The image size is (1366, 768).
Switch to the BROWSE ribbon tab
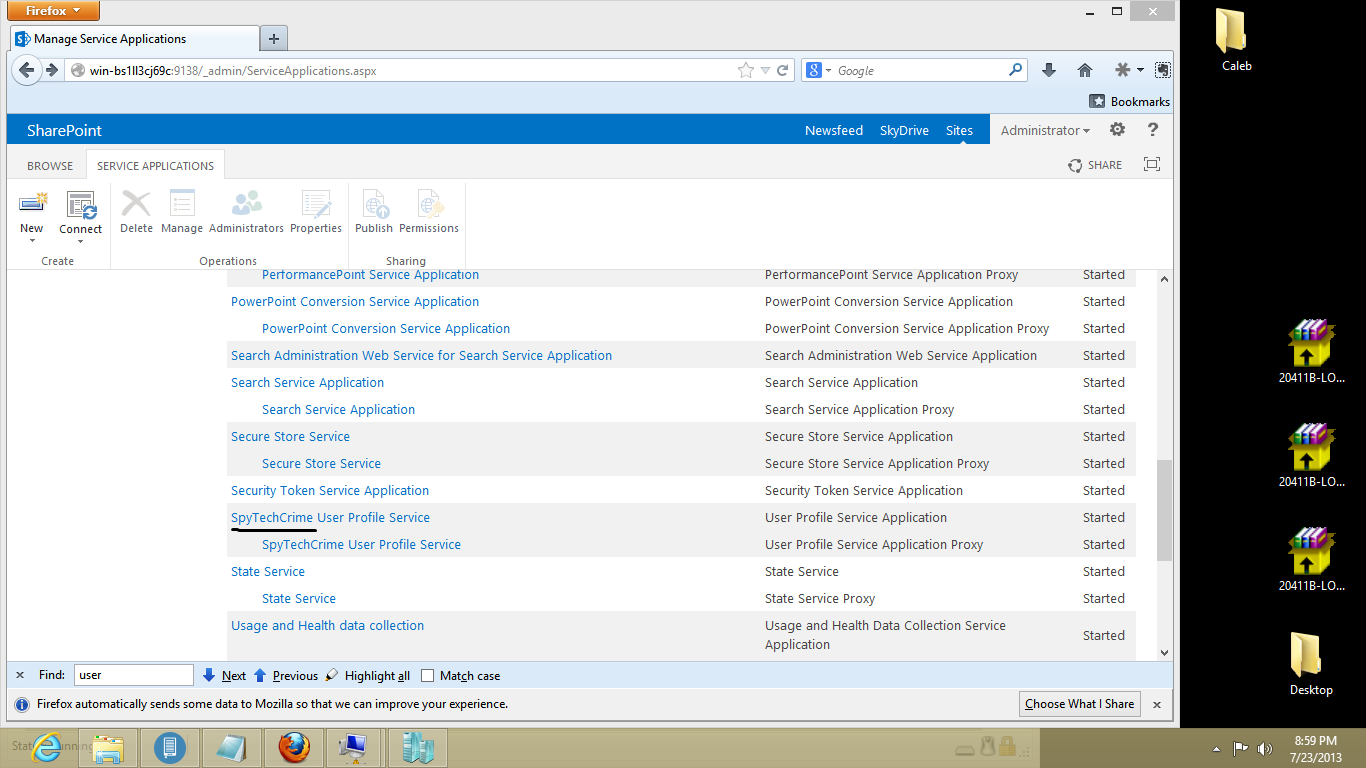click(50, 166)
